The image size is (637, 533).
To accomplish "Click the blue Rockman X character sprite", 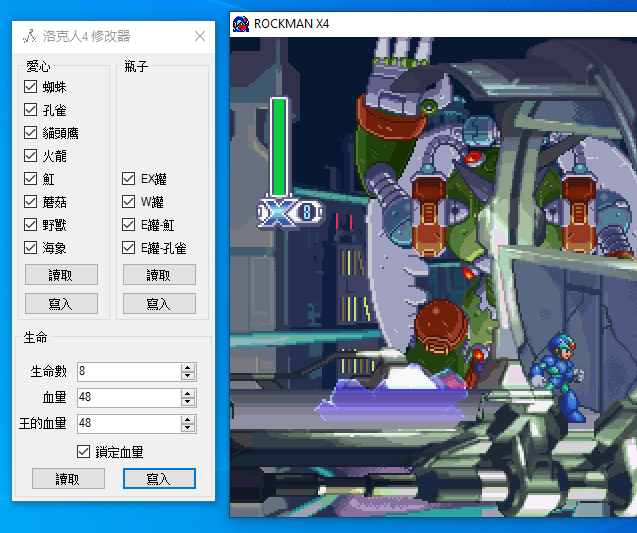I will pyautogui.click(x=558, y=378).
